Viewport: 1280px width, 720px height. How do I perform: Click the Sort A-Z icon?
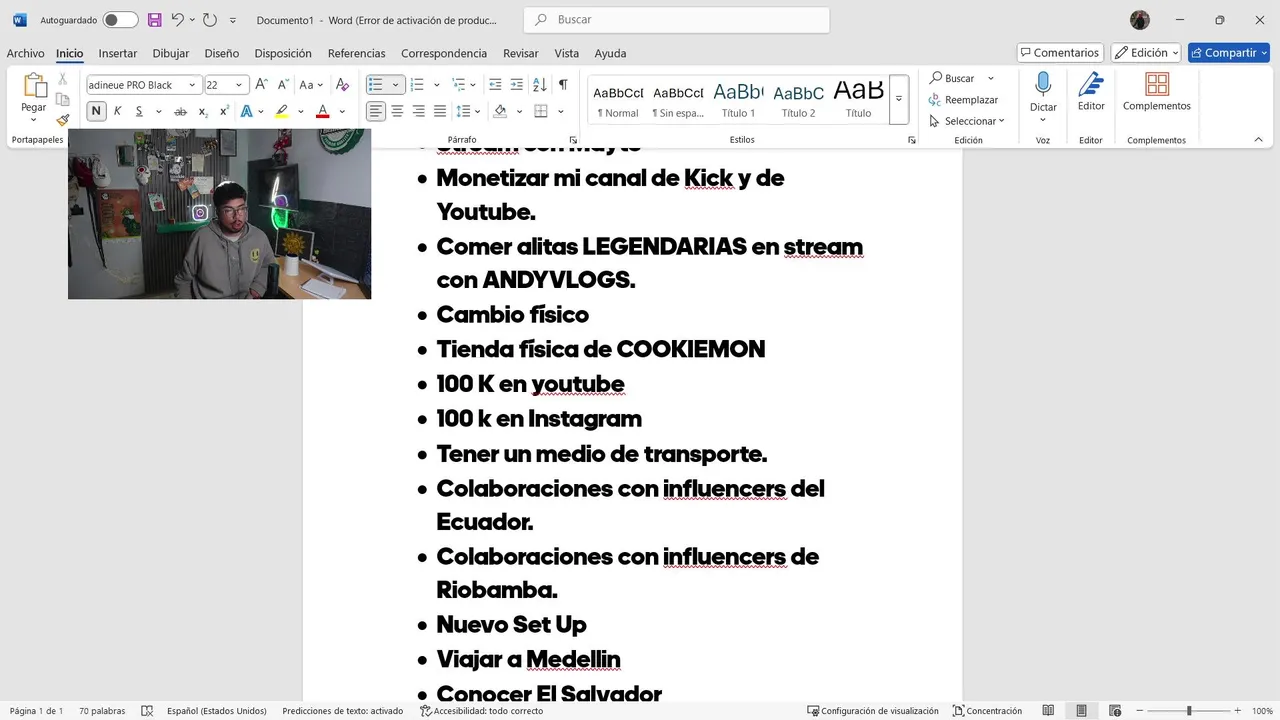point(539,85)
